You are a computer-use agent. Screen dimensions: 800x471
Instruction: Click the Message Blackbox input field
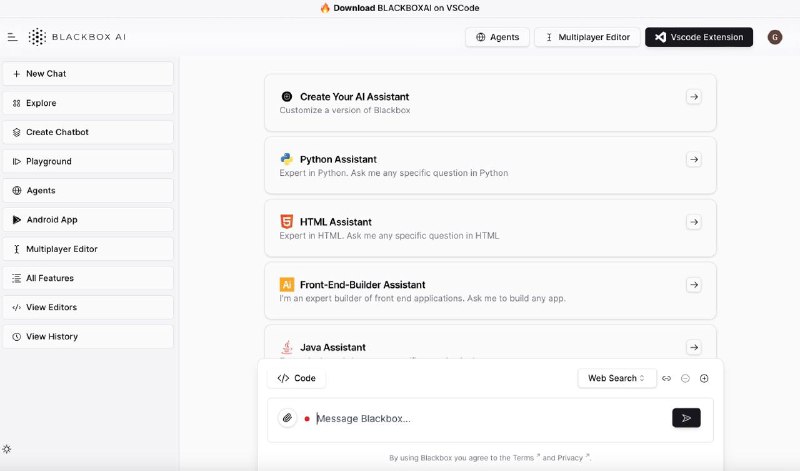(x=490, y=418)
